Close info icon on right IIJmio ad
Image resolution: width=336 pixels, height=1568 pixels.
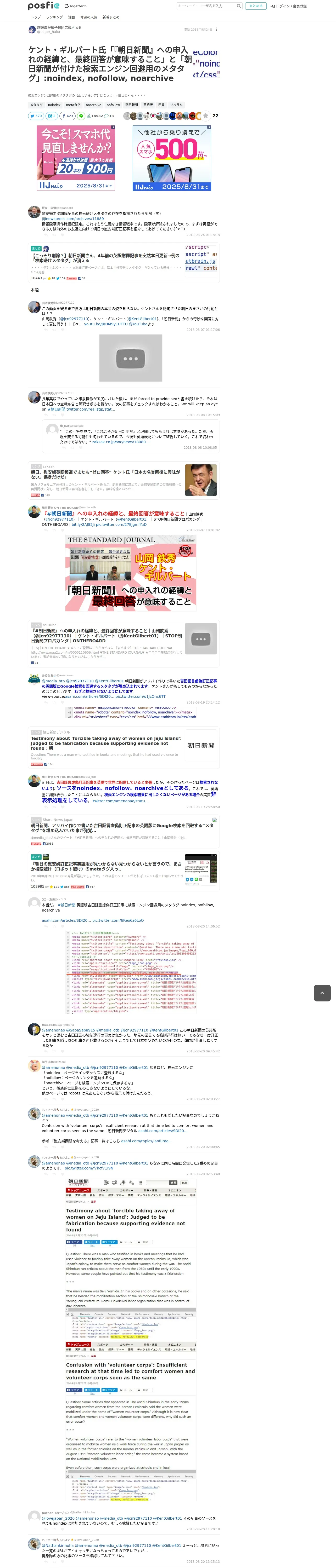point(209,127)
